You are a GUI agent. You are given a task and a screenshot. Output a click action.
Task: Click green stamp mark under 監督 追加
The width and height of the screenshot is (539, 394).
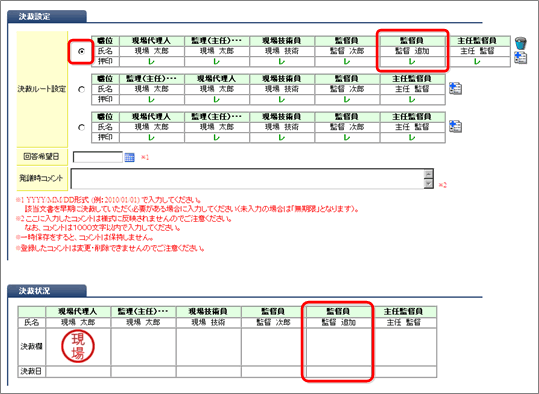[x=411, y=62]
